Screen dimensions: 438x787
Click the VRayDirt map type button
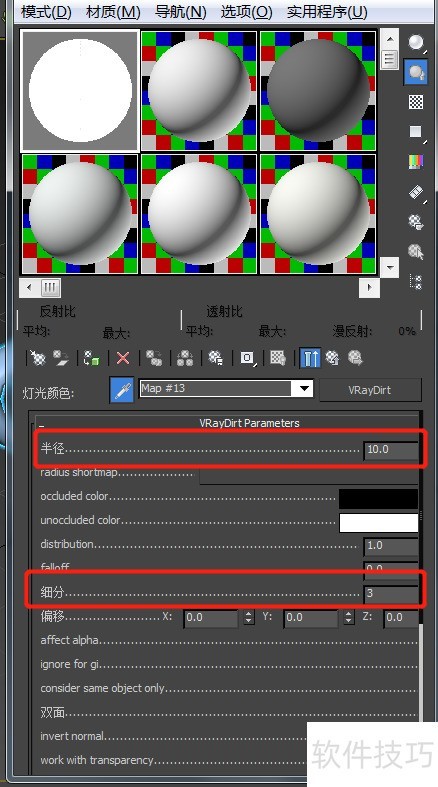[x=370, y=390]
